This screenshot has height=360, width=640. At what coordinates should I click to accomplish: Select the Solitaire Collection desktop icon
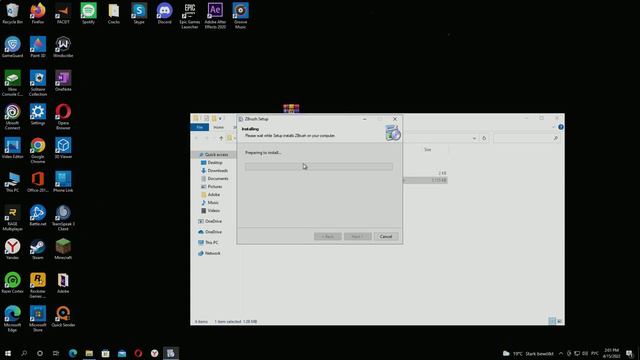[38, 83]
